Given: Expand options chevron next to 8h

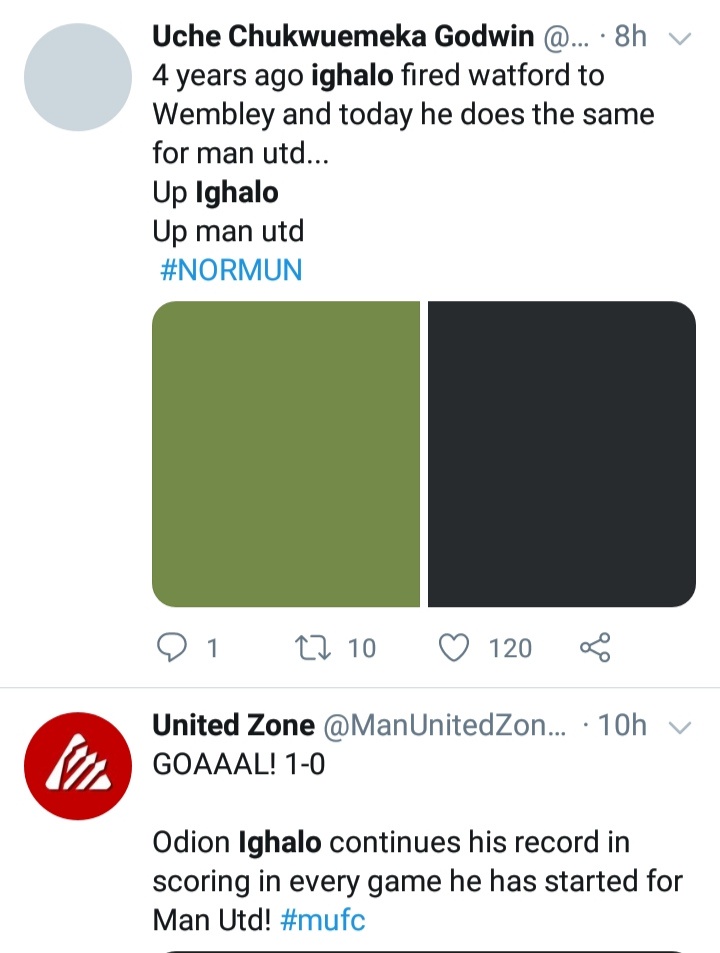Looking at the screenshot, I should point(680,38).
